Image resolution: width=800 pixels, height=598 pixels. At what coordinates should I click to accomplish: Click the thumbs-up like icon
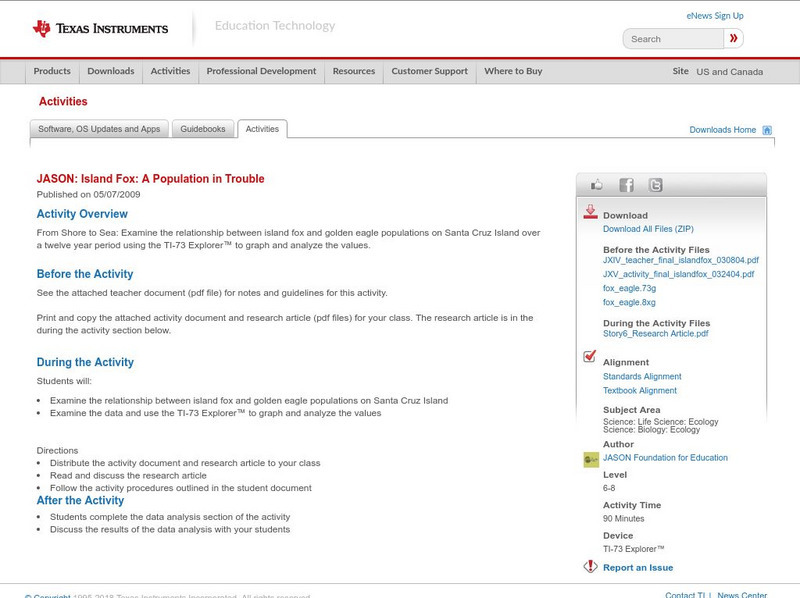click(596, 185)
